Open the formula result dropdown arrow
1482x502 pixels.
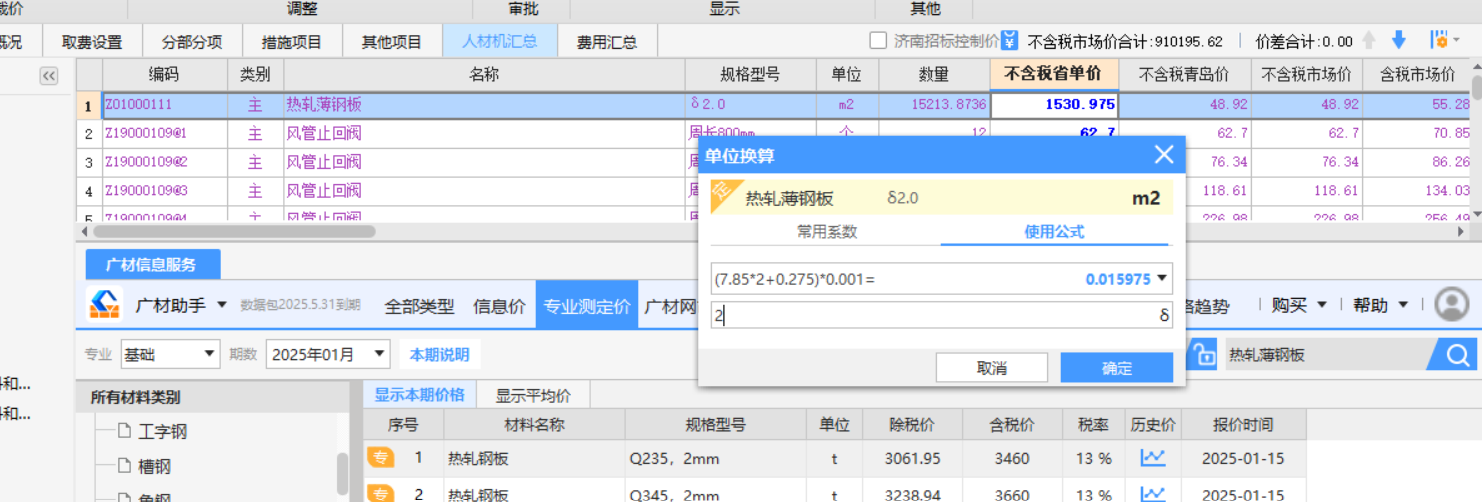click(x=1161, y=279)
